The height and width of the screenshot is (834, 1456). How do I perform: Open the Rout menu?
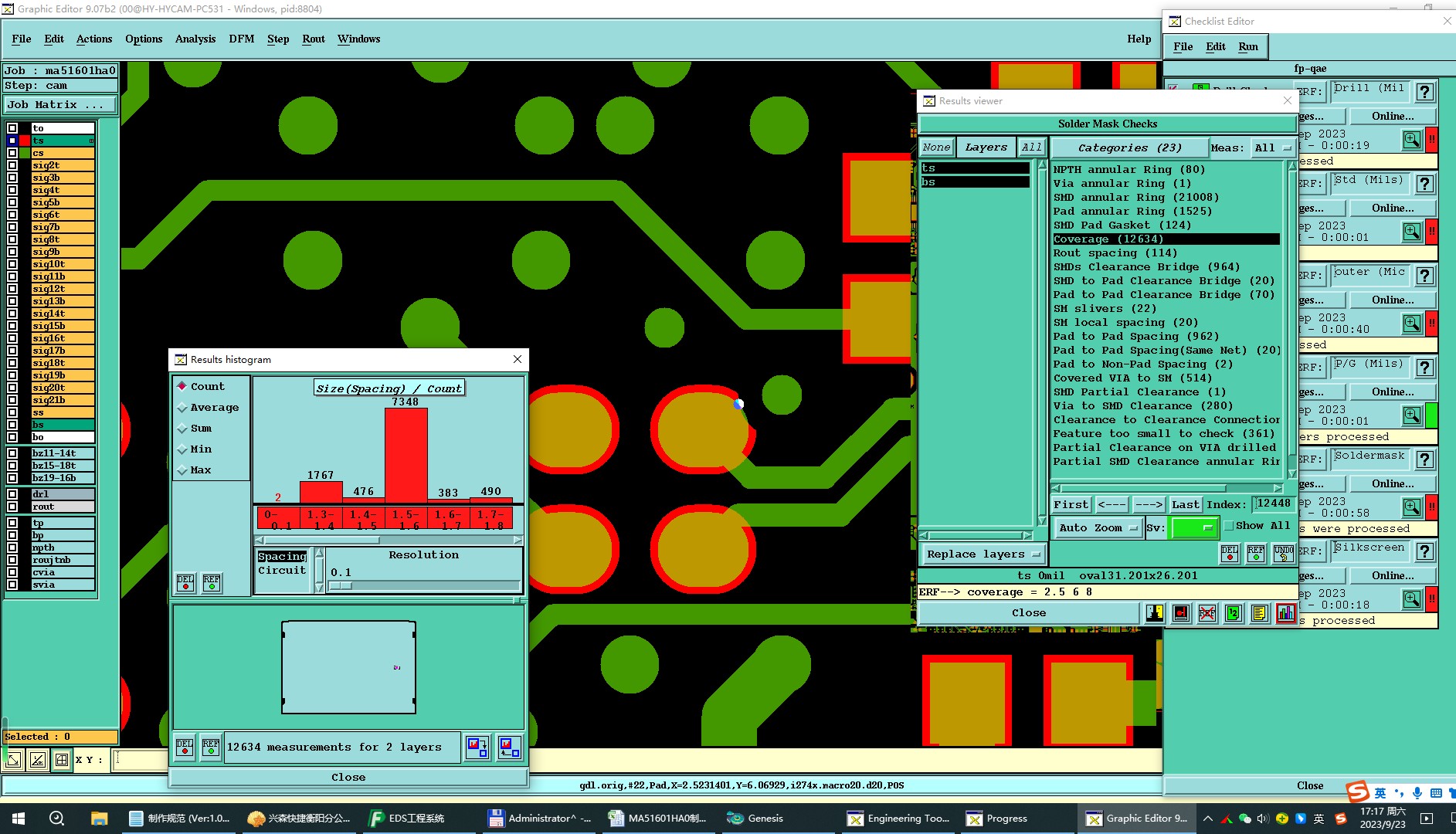[314, 39]
